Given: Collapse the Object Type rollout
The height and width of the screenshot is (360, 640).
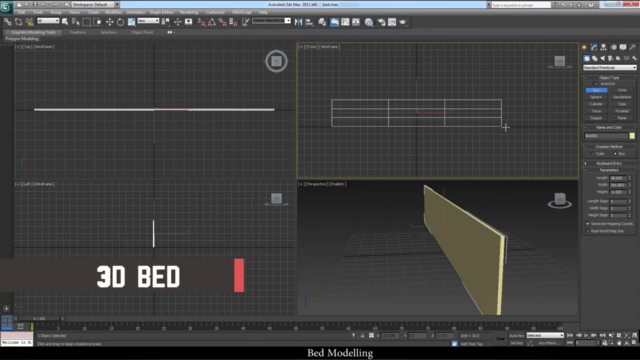Looking at the screenshot, I should coord(609,78).
